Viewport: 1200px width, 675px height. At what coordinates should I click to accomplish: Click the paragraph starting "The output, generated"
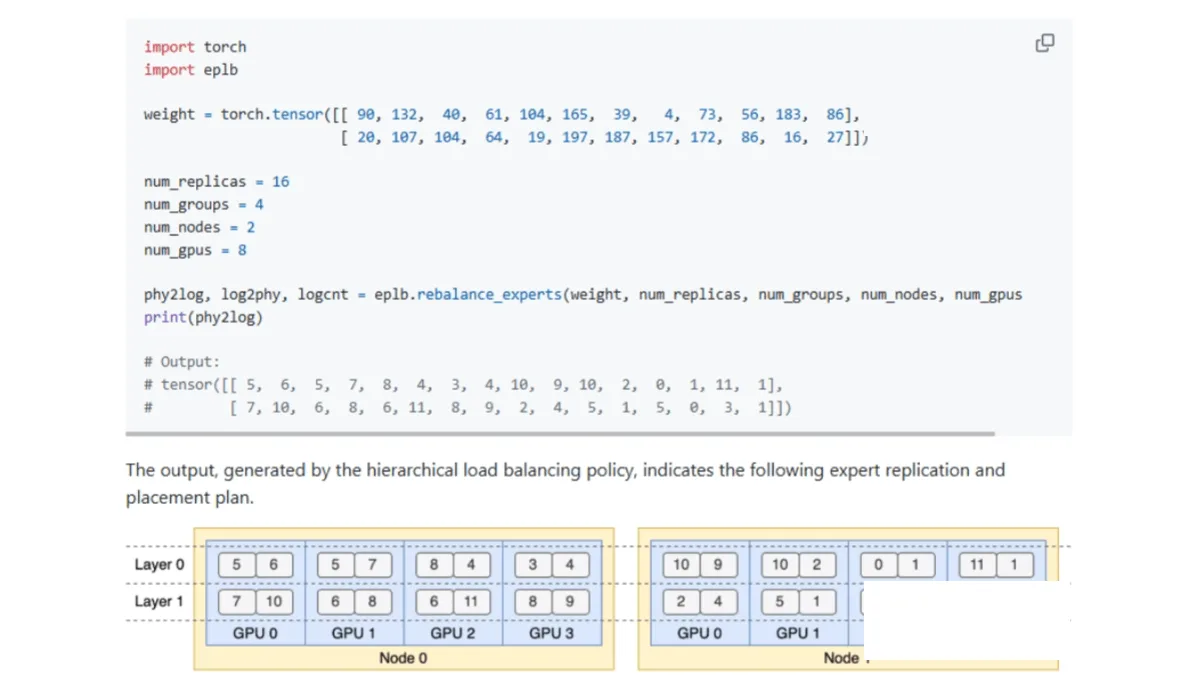[566, 483]
